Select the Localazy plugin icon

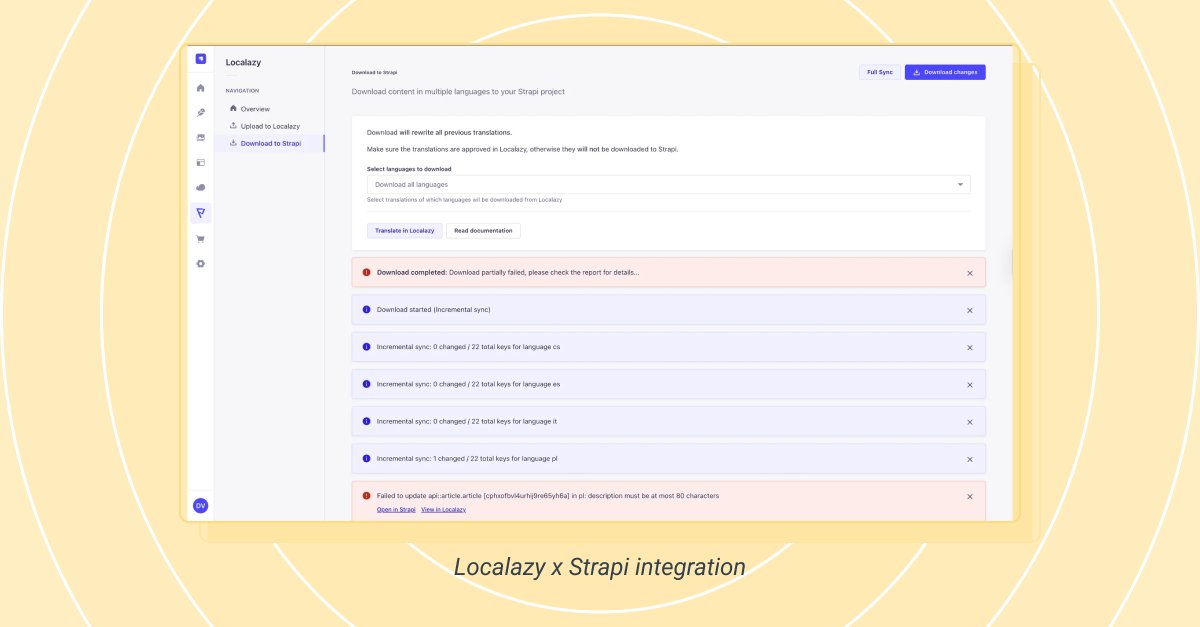coord(201,213)
